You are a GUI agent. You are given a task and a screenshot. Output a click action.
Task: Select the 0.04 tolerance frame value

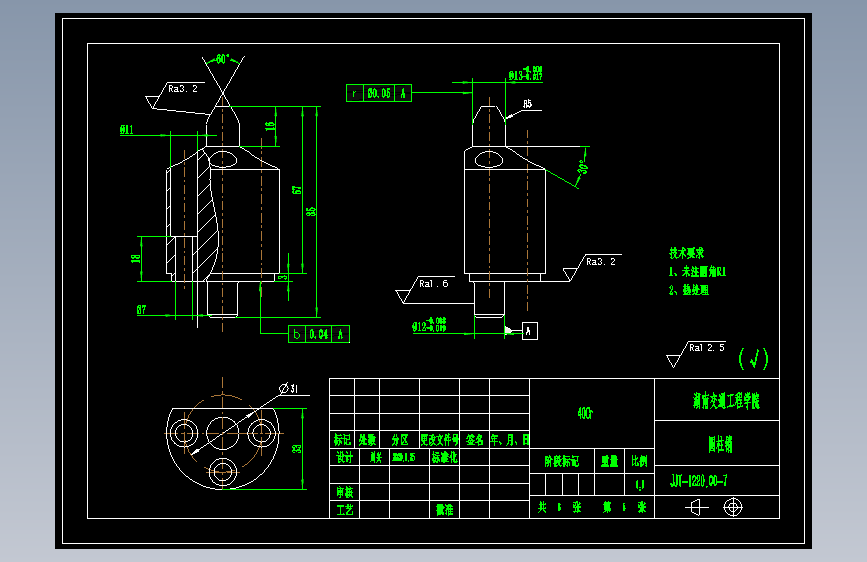pyautogui.click(x=318, y=334)
